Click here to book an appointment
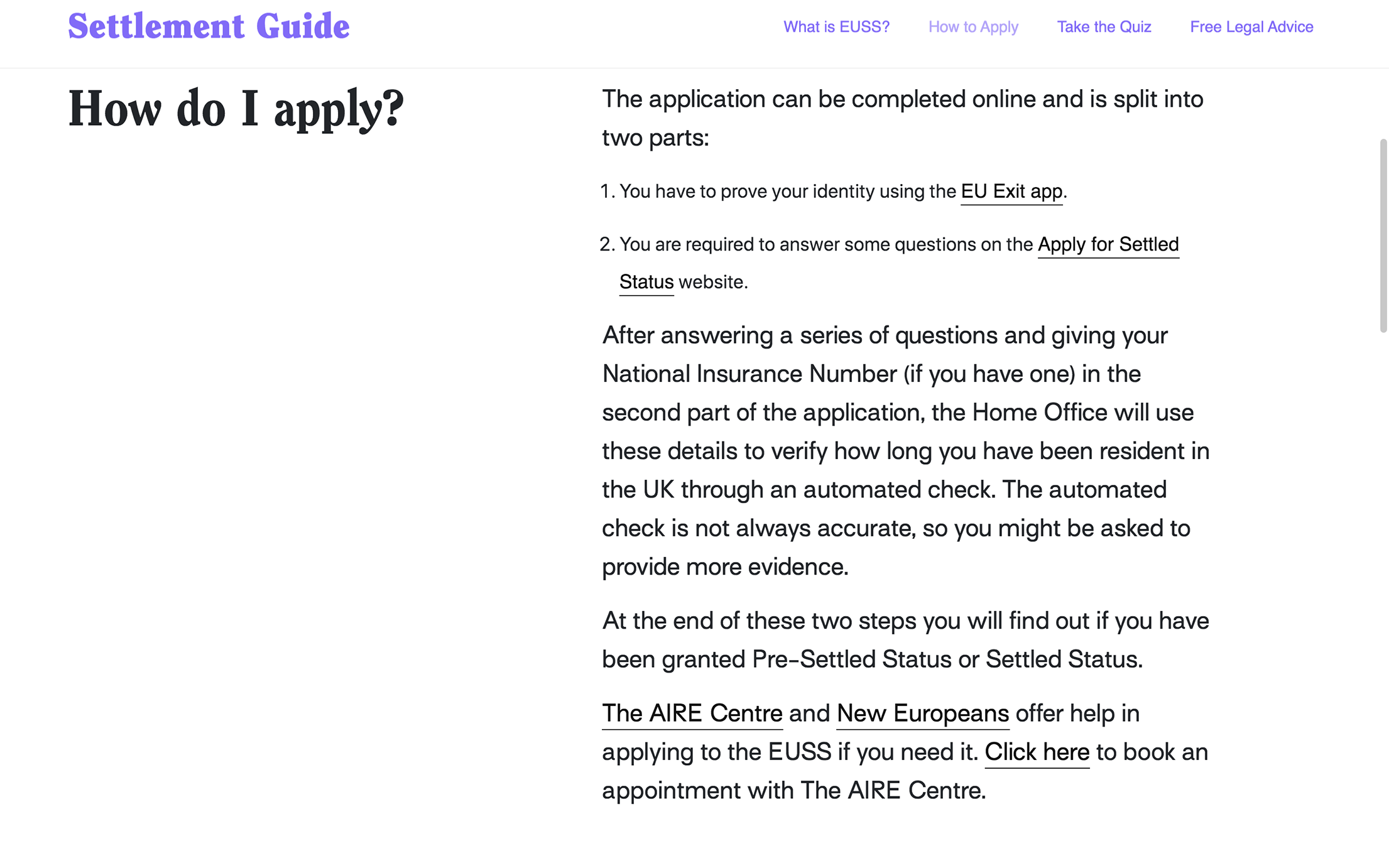Viewport: 1389px width, 868px height. [1037, 752]
